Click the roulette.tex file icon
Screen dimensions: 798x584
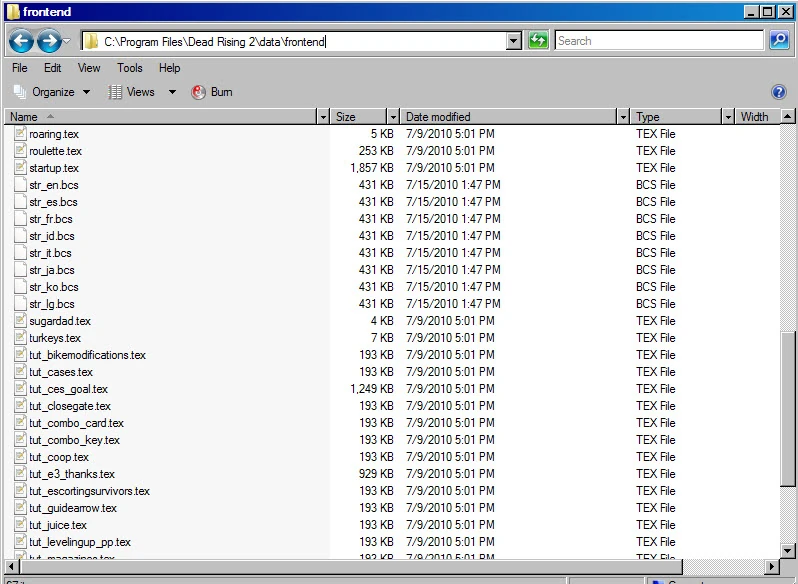tap(20, 151)
